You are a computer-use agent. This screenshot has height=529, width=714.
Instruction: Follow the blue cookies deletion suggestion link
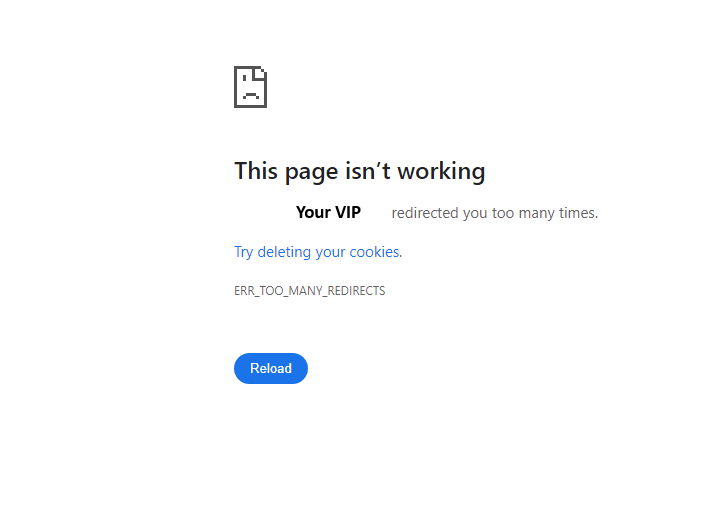pos(318,252)
